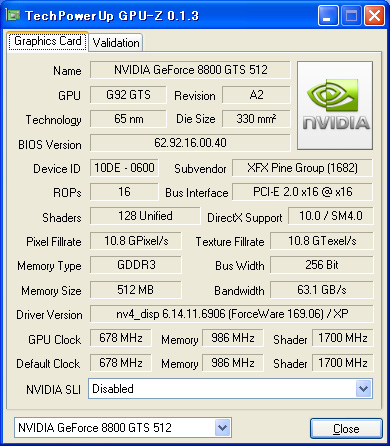Click the Device ID 10DE - 0600 field
The width and height of the screenshot is (390, 446).
(124, 168)
